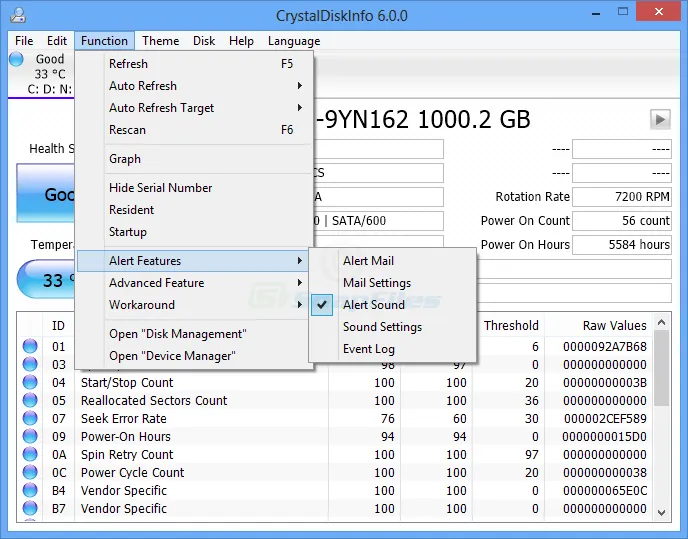Open the Disk menu

click(x=204, y=41)
